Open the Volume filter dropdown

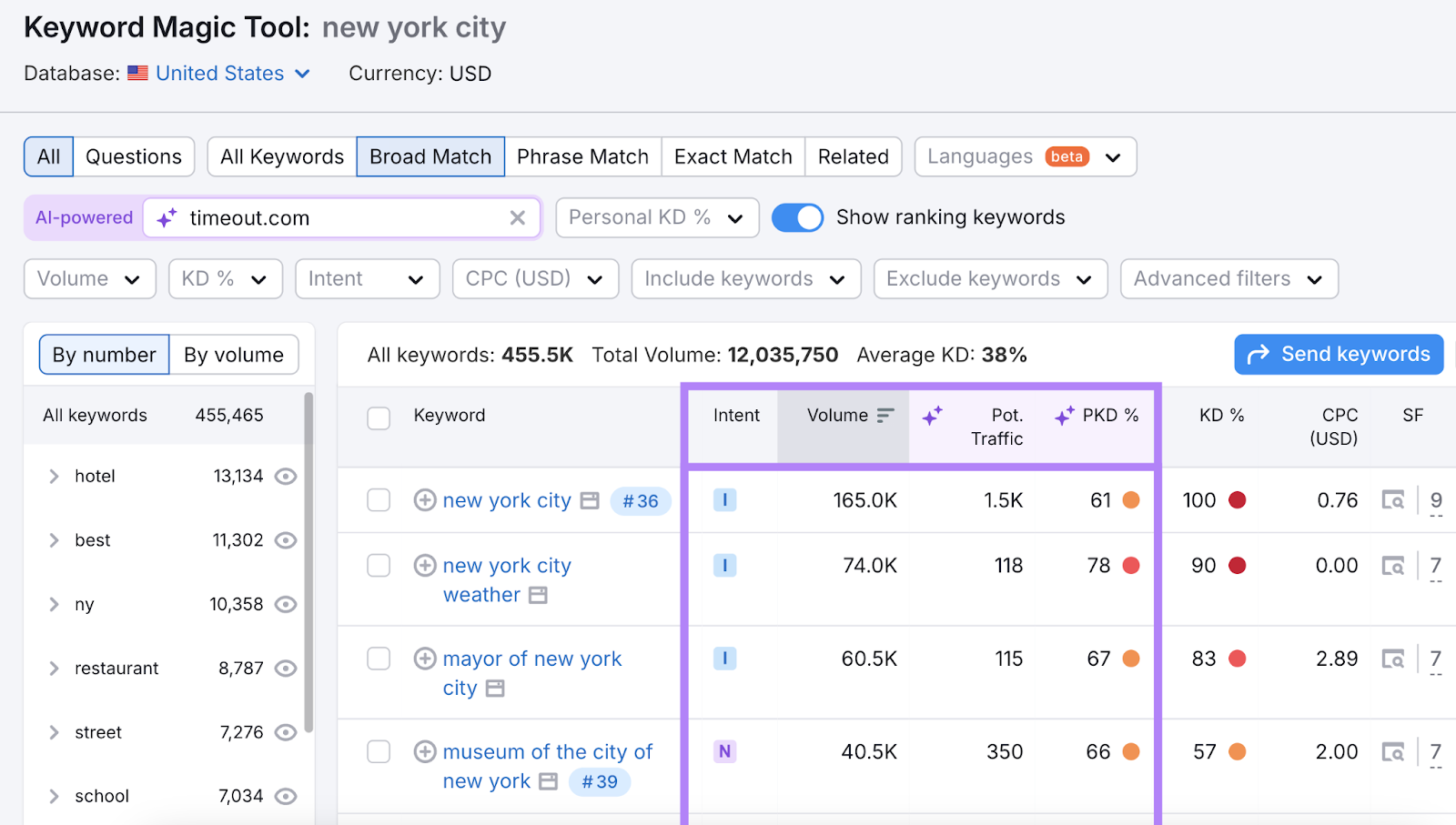[90, 279]
